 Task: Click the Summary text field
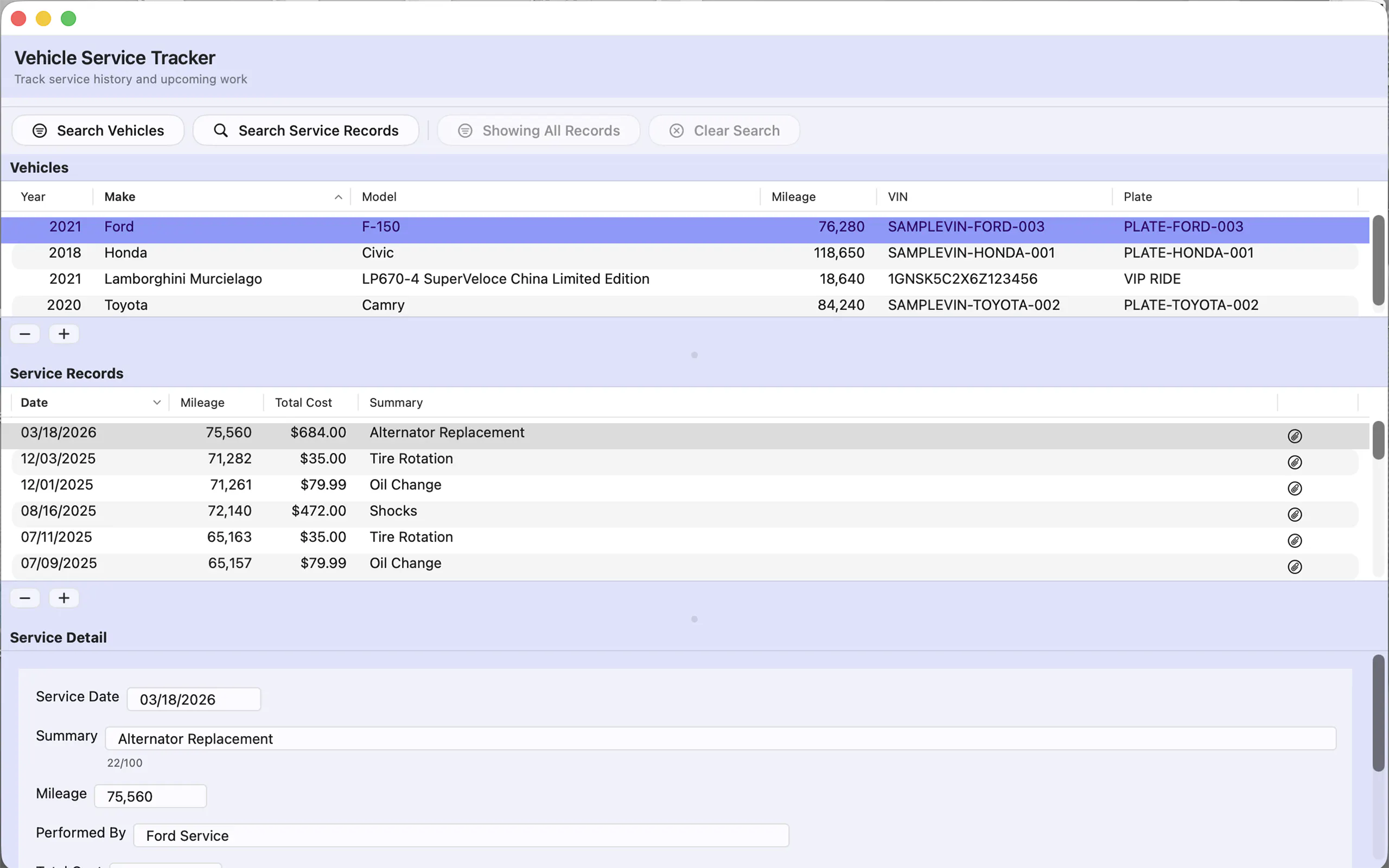click(x=721, y=738)
